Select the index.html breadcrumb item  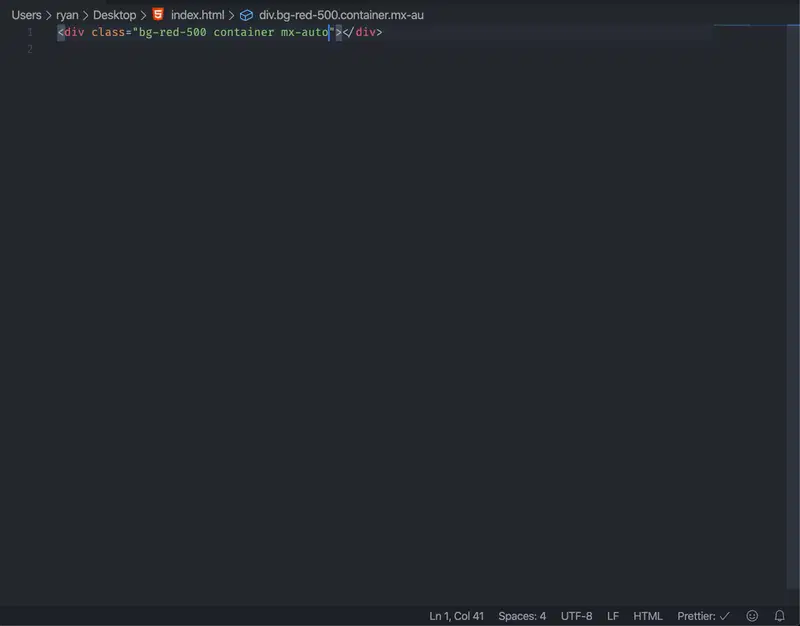pos(197,15)
